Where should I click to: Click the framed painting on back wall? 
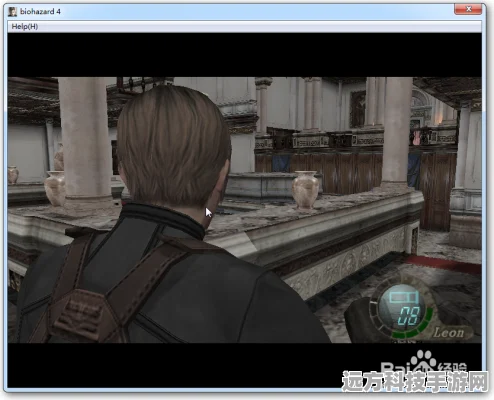point(357,109)
